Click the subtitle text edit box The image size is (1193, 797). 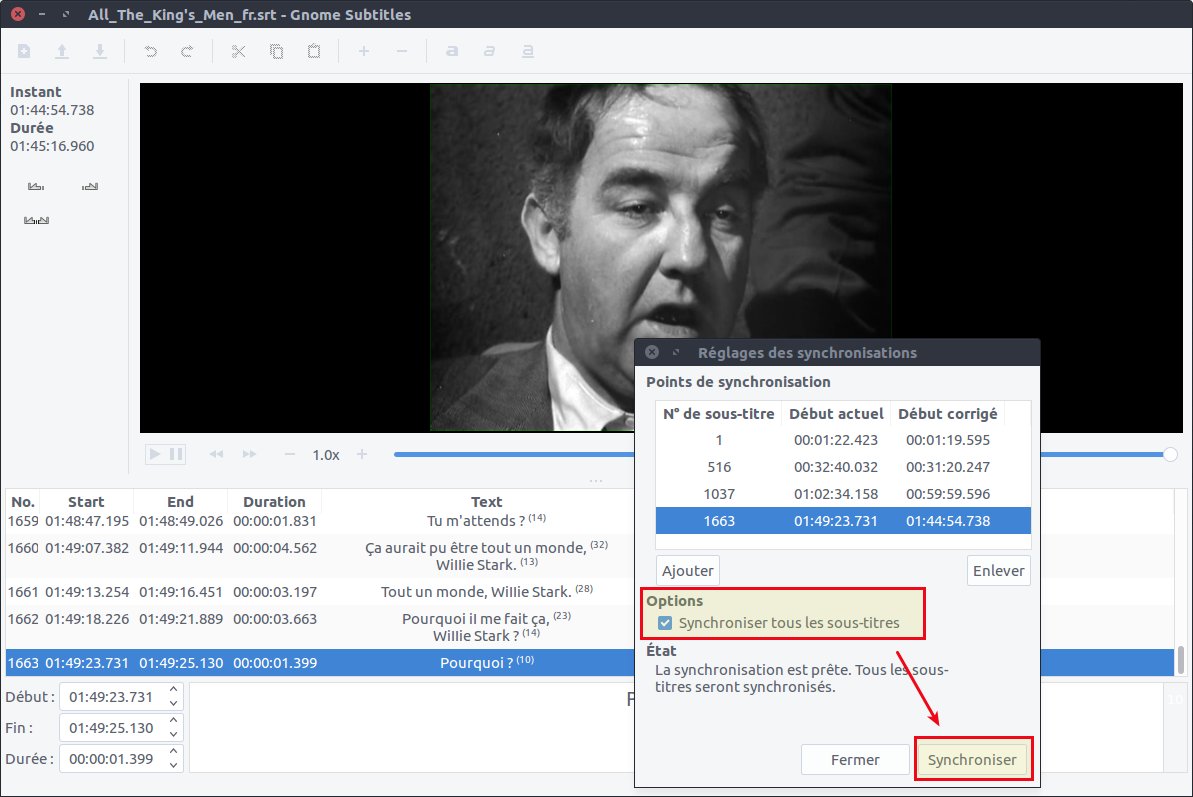tap(411, 728)
